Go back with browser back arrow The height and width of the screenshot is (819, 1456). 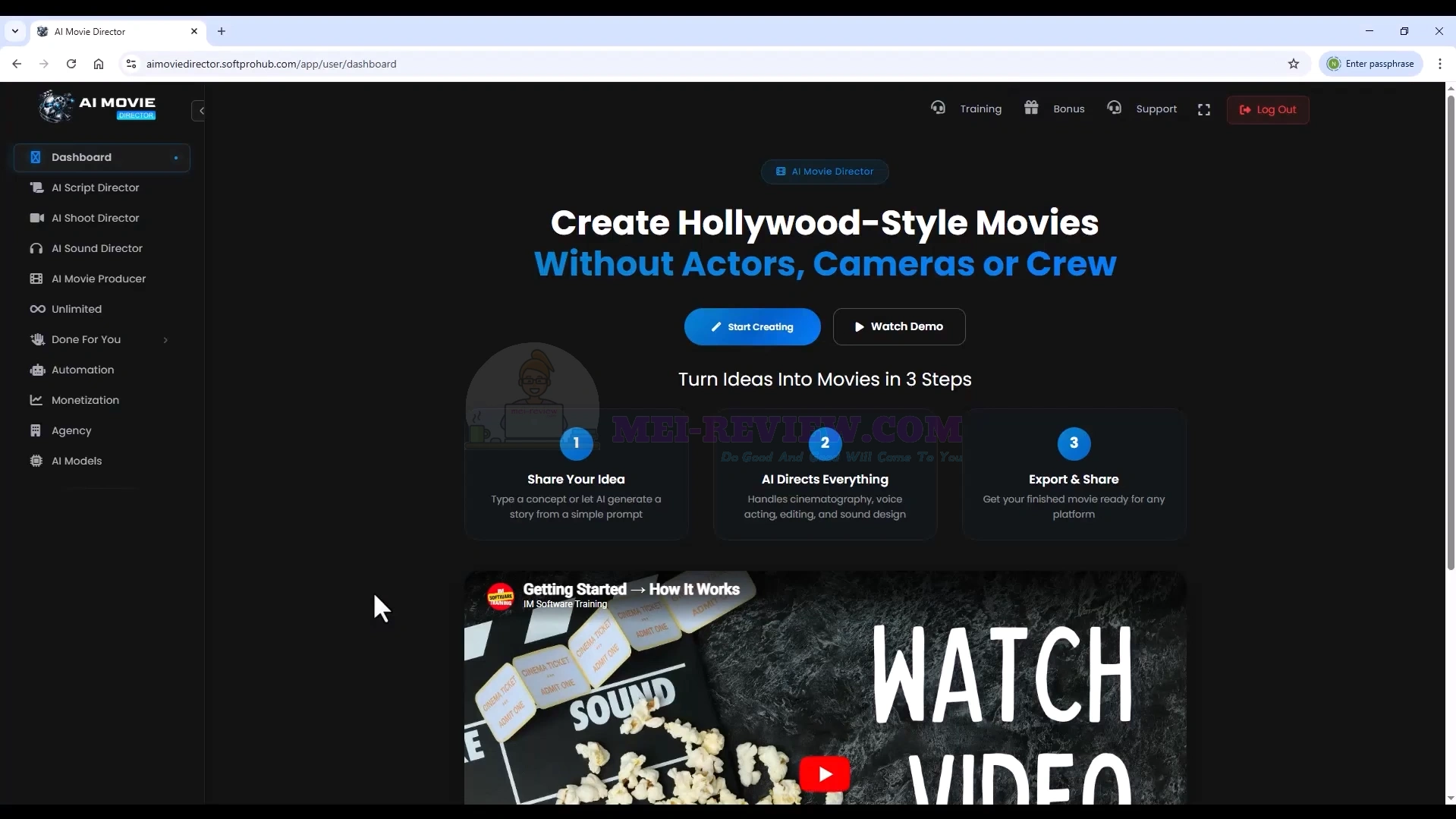tap(17, 64)
